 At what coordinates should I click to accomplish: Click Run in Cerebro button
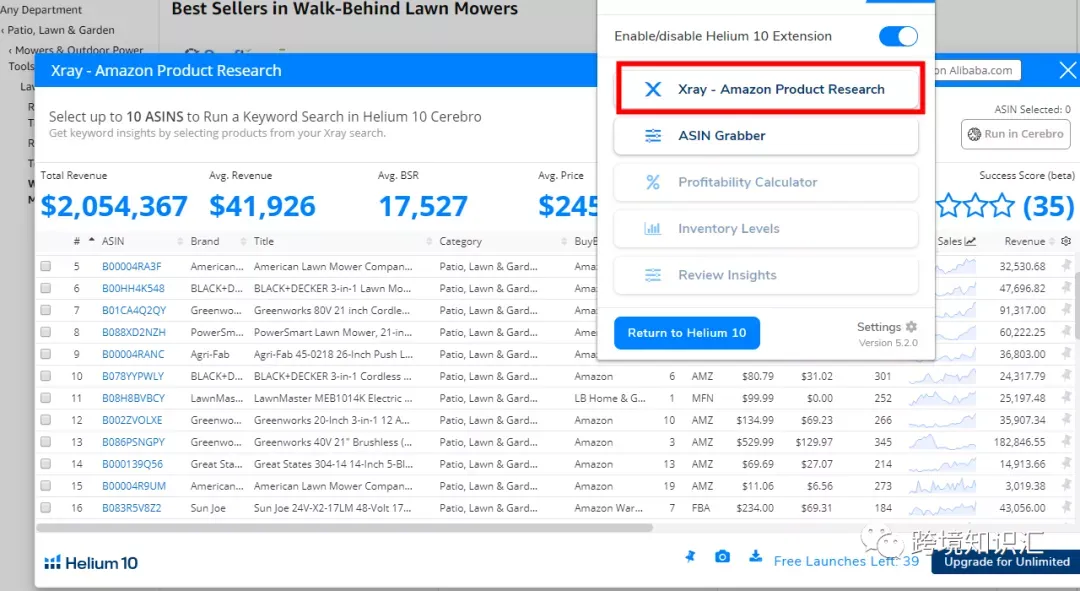1015,134
